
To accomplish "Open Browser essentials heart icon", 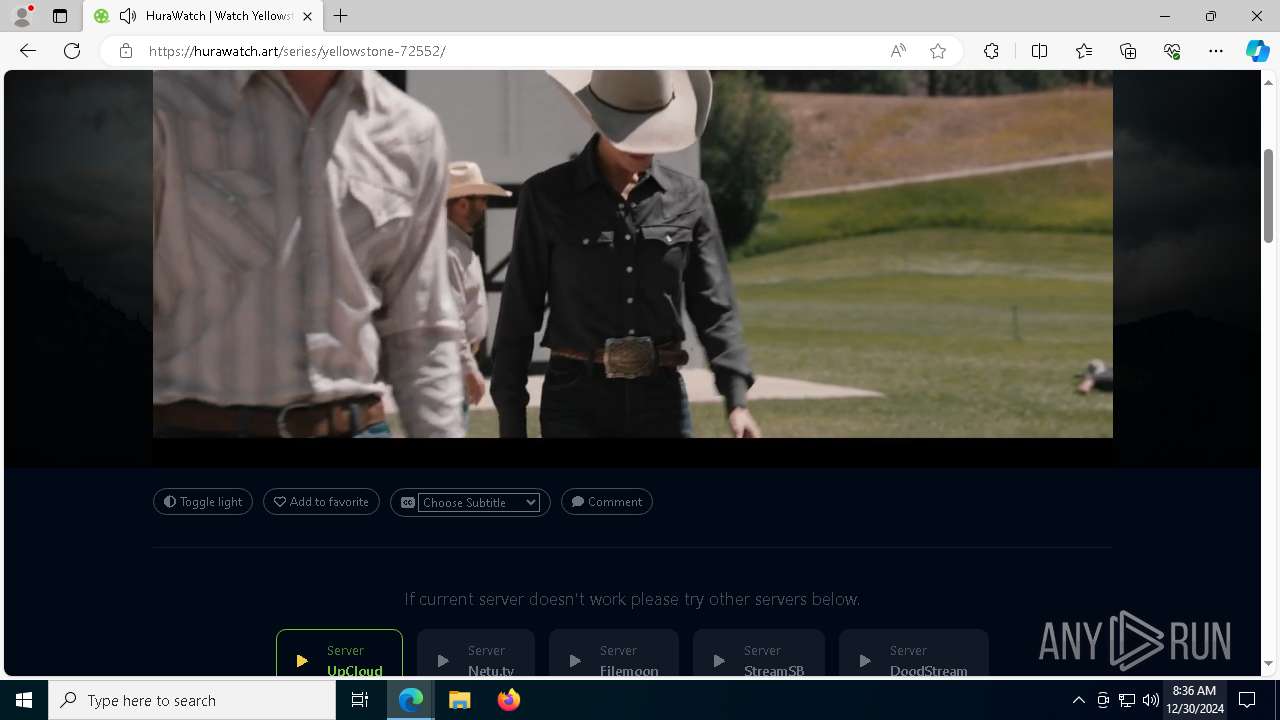I will click(x=1172, y=51).
